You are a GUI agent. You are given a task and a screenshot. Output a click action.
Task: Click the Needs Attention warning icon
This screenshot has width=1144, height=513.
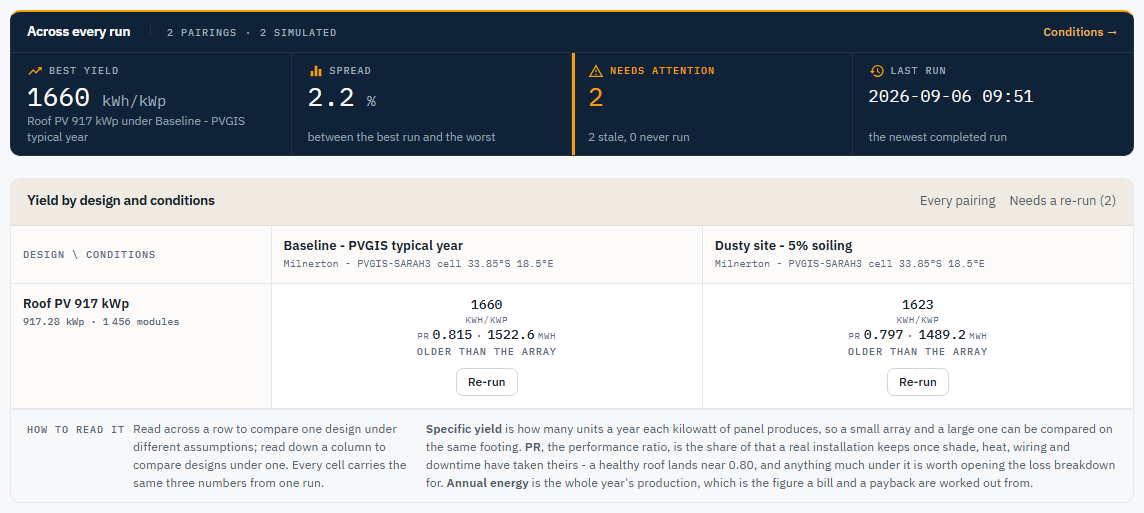pos(595,71)
